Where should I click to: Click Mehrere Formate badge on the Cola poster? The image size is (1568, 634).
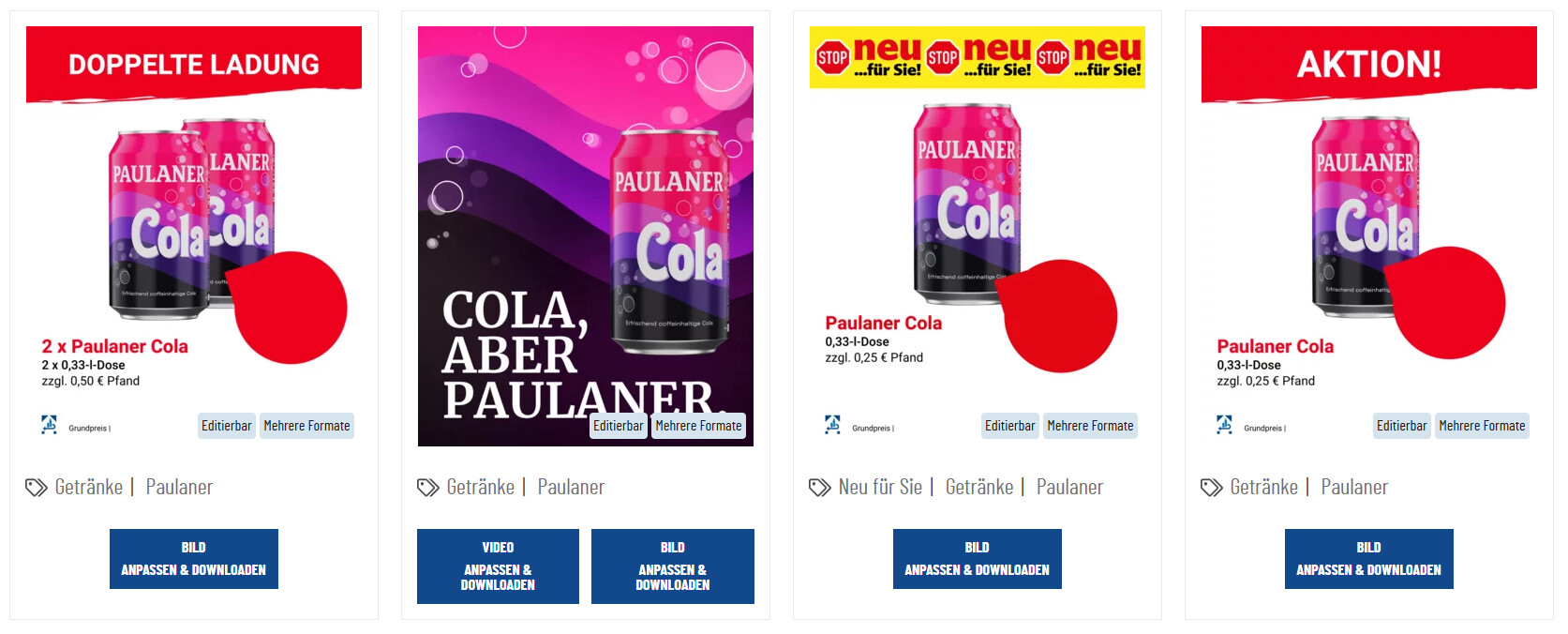click(x=698, y=426)
